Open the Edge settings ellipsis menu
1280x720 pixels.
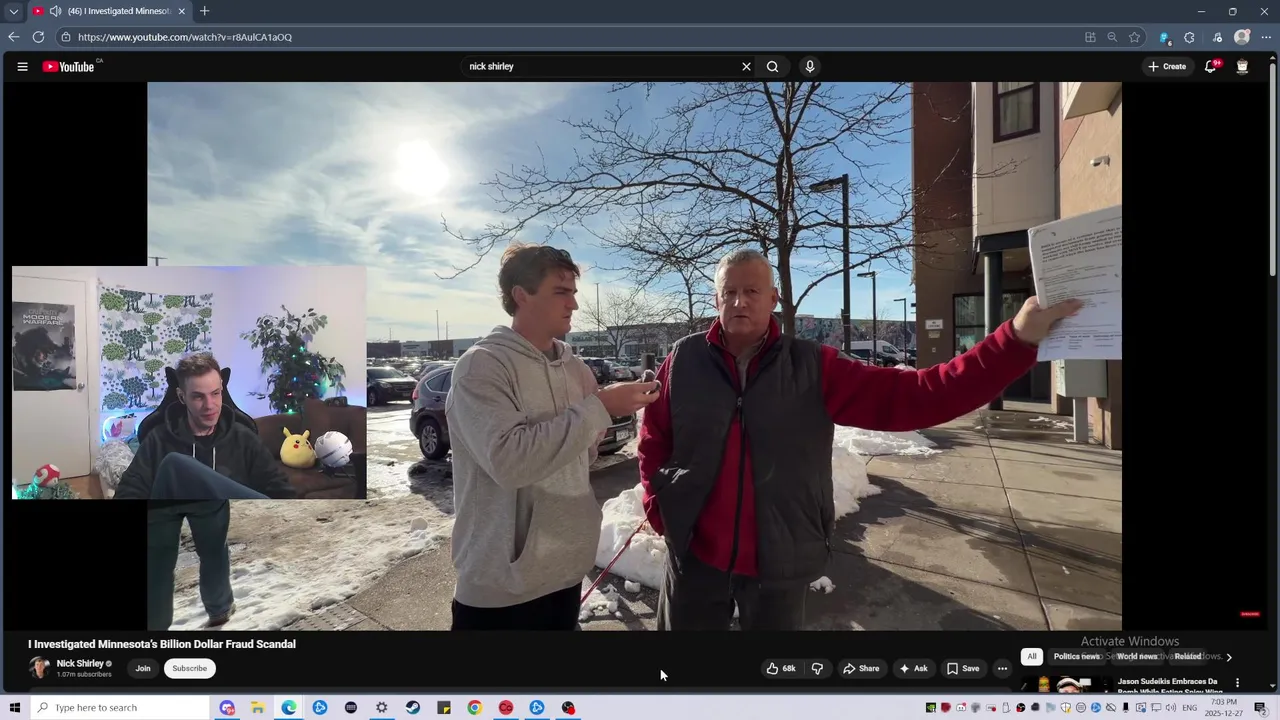click(1266, 37)
